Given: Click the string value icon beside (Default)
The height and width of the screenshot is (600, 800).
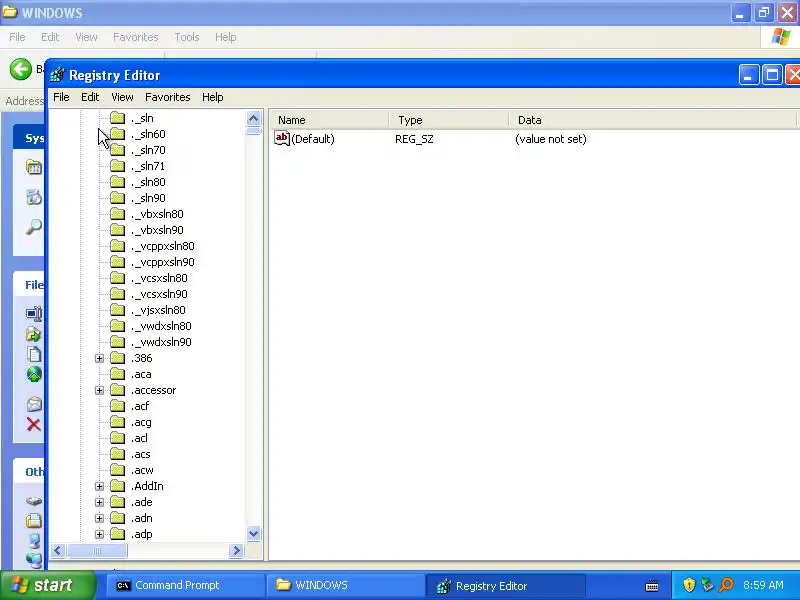Looking at the screenshot, I should [x=282, y=138].
